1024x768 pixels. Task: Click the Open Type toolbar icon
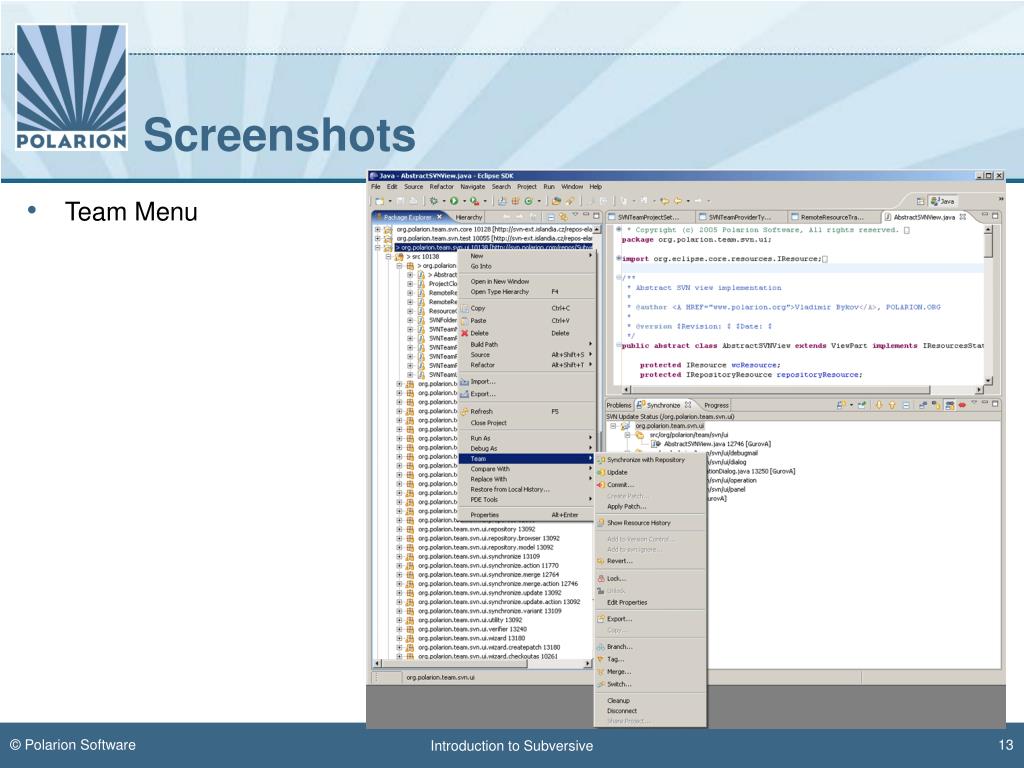pyautogui.click(x=556, y=201)
